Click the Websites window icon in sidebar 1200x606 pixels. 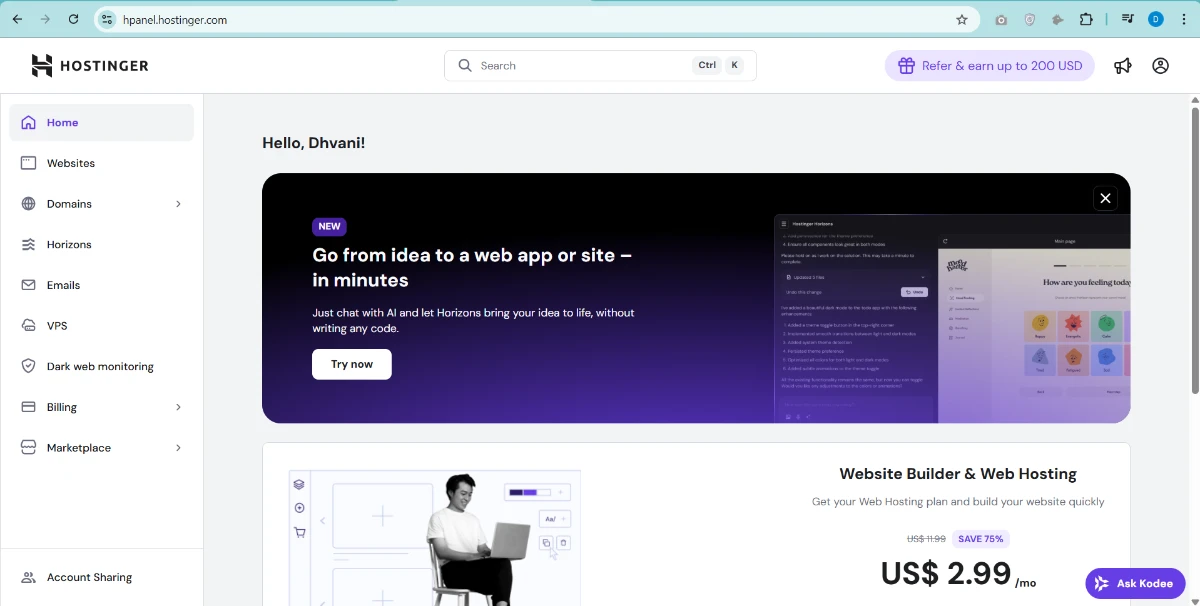click(28, 163)
